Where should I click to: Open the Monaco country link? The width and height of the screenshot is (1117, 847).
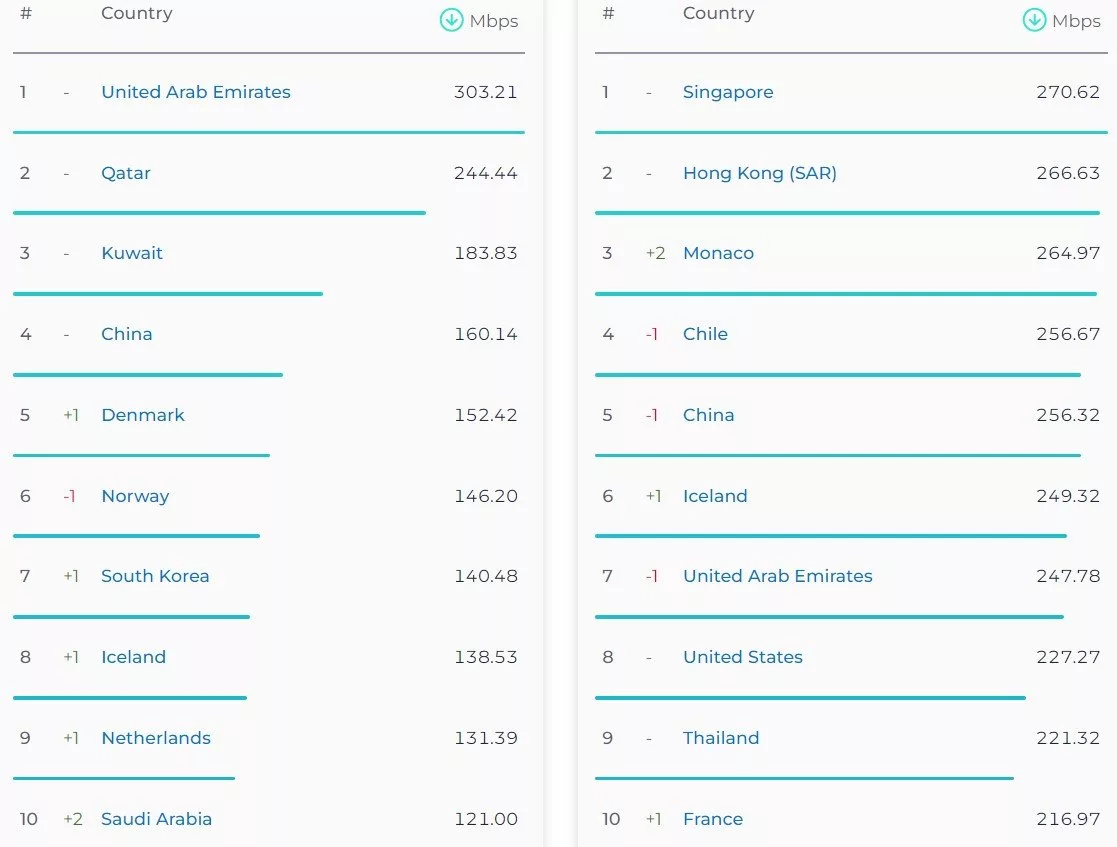coord(718,253)
